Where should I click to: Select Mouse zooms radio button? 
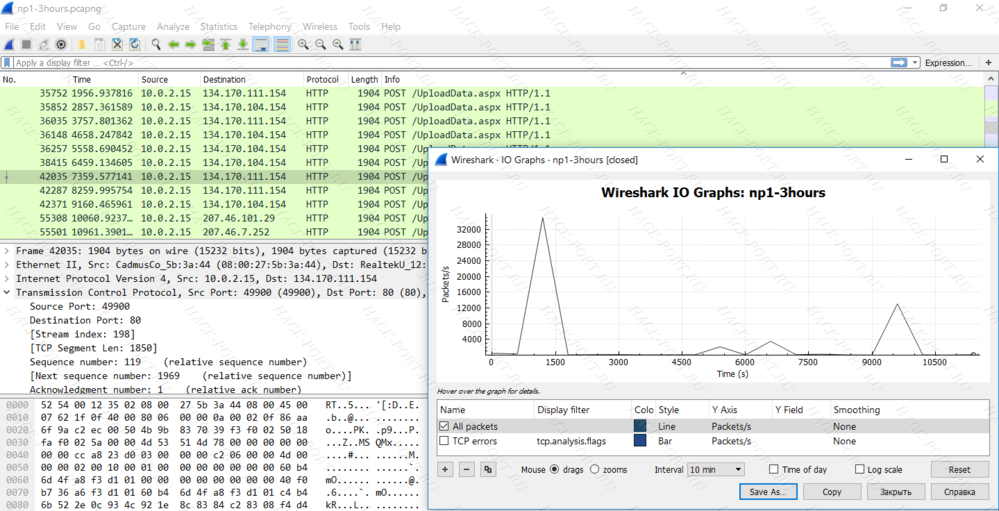click(594, 470)
